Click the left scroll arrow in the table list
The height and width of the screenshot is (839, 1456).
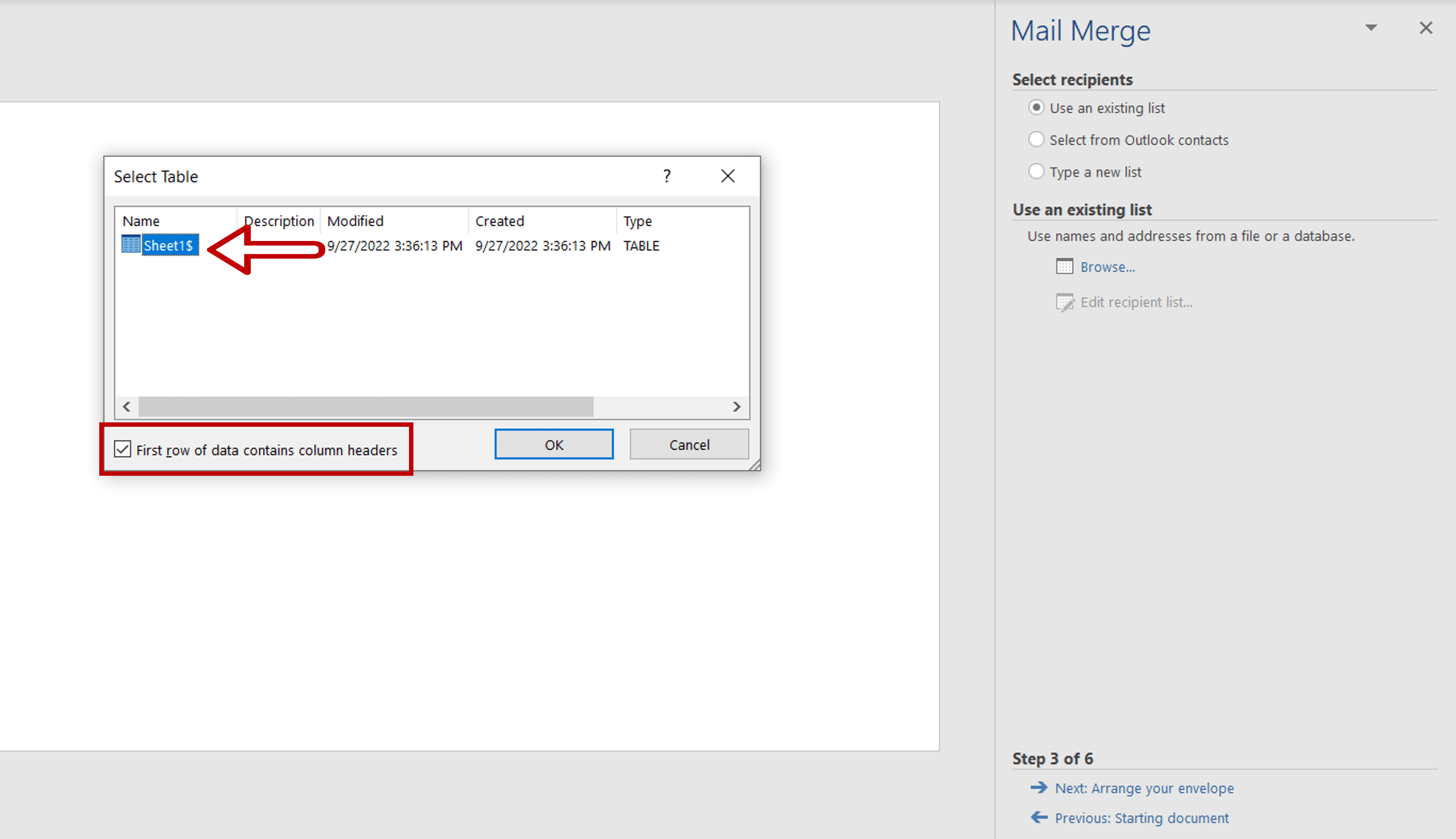(x=126, y=406)
